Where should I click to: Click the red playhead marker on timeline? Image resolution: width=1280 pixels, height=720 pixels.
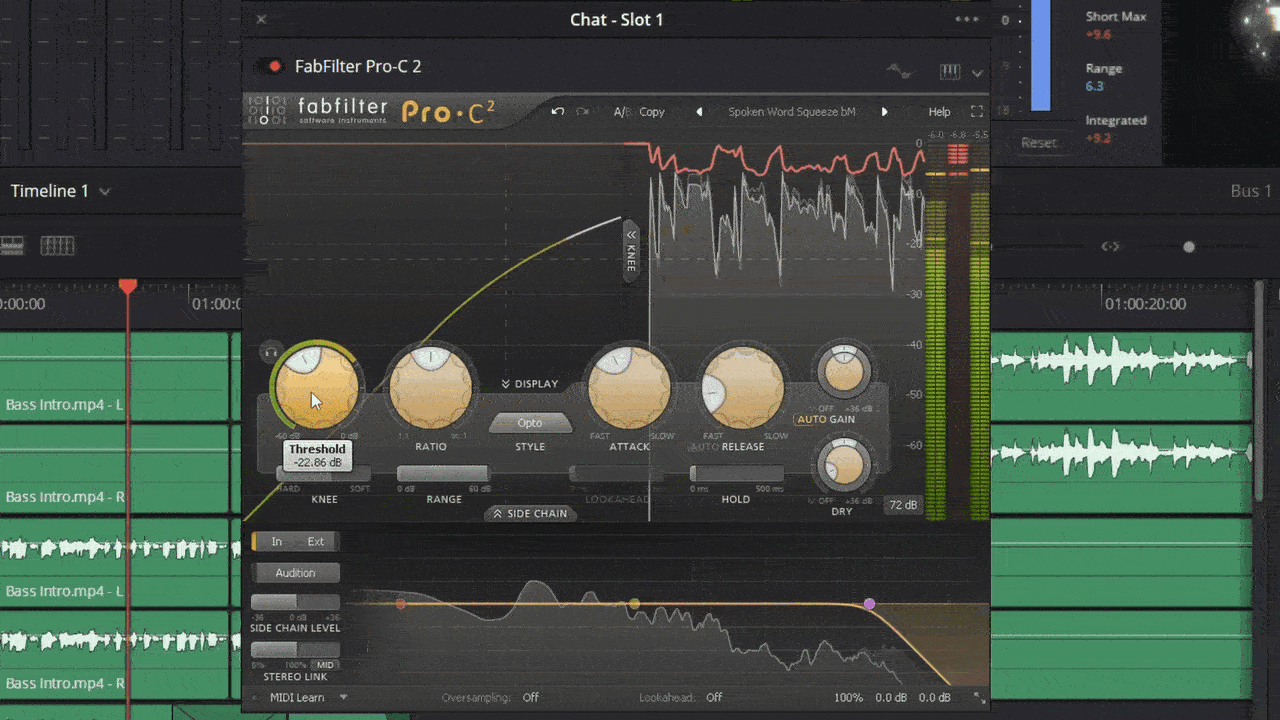(128, 287)
